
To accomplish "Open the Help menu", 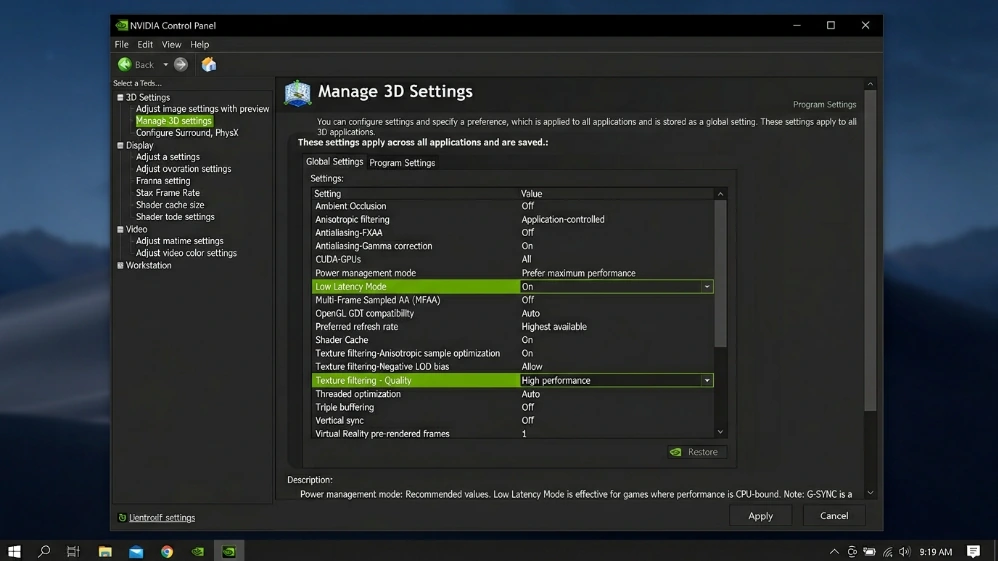I will tap(200, 45).
